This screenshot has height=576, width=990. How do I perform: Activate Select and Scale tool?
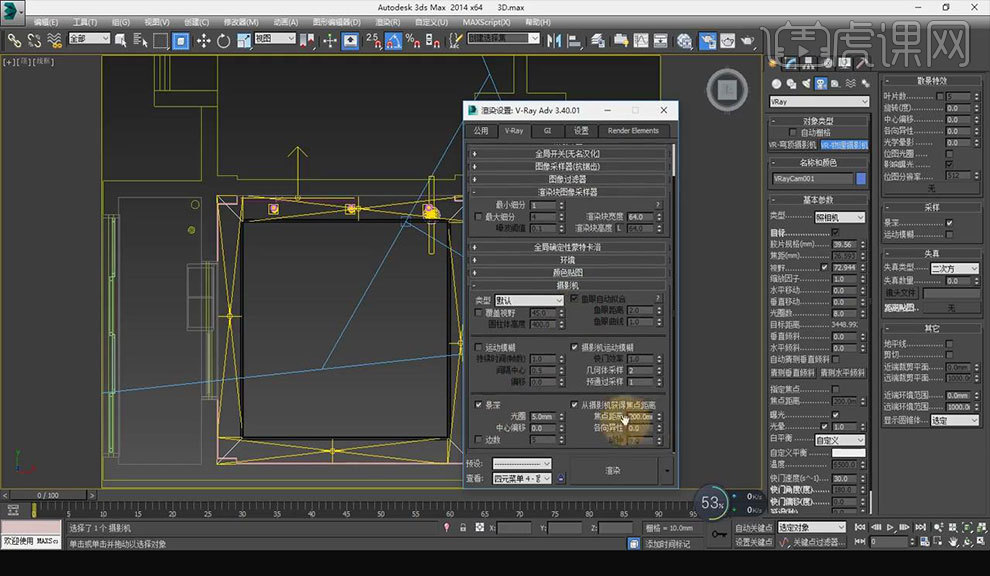coord(244,41)
